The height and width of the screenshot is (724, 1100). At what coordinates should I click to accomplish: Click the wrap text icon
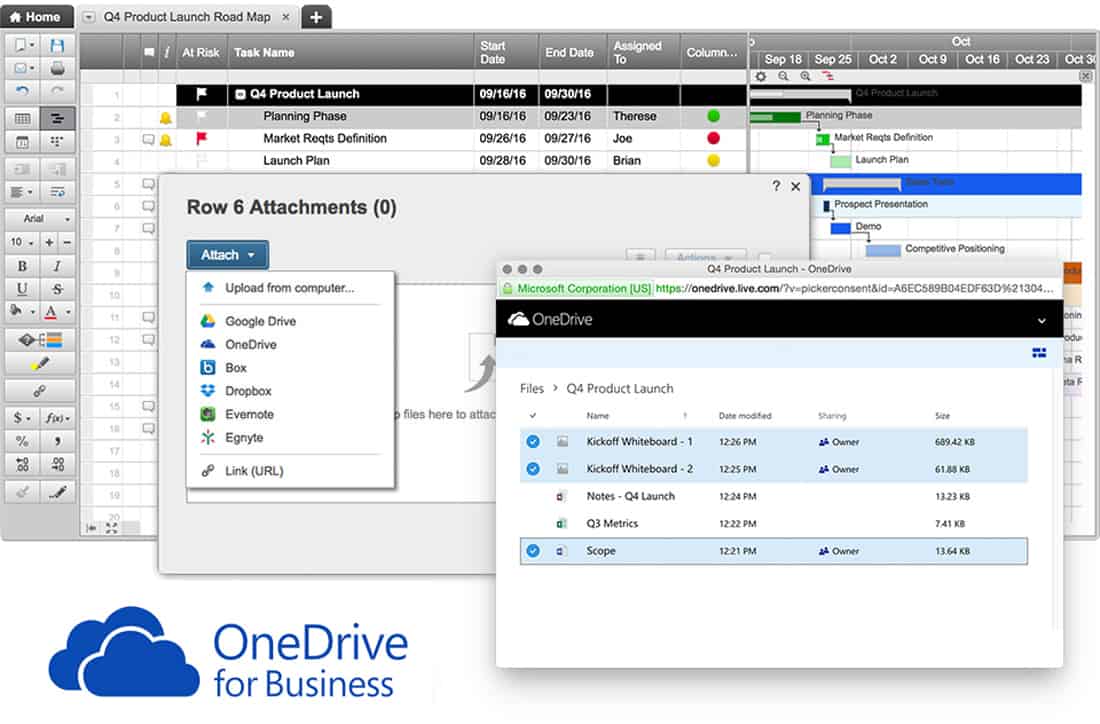click(57, 192)
